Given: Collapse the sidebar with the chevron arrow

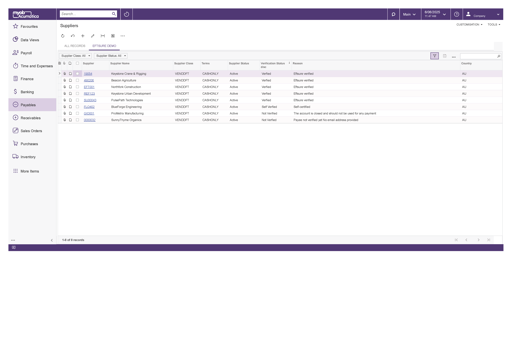Looking at the screenshot, I should point(52,240).
